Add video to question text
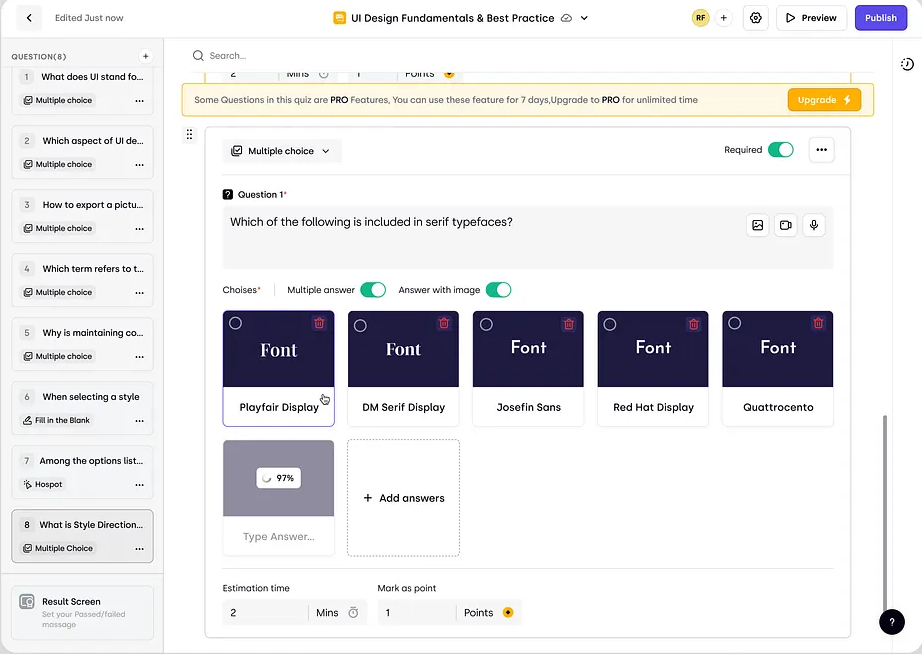922x654 pixels. click(786, 225)
